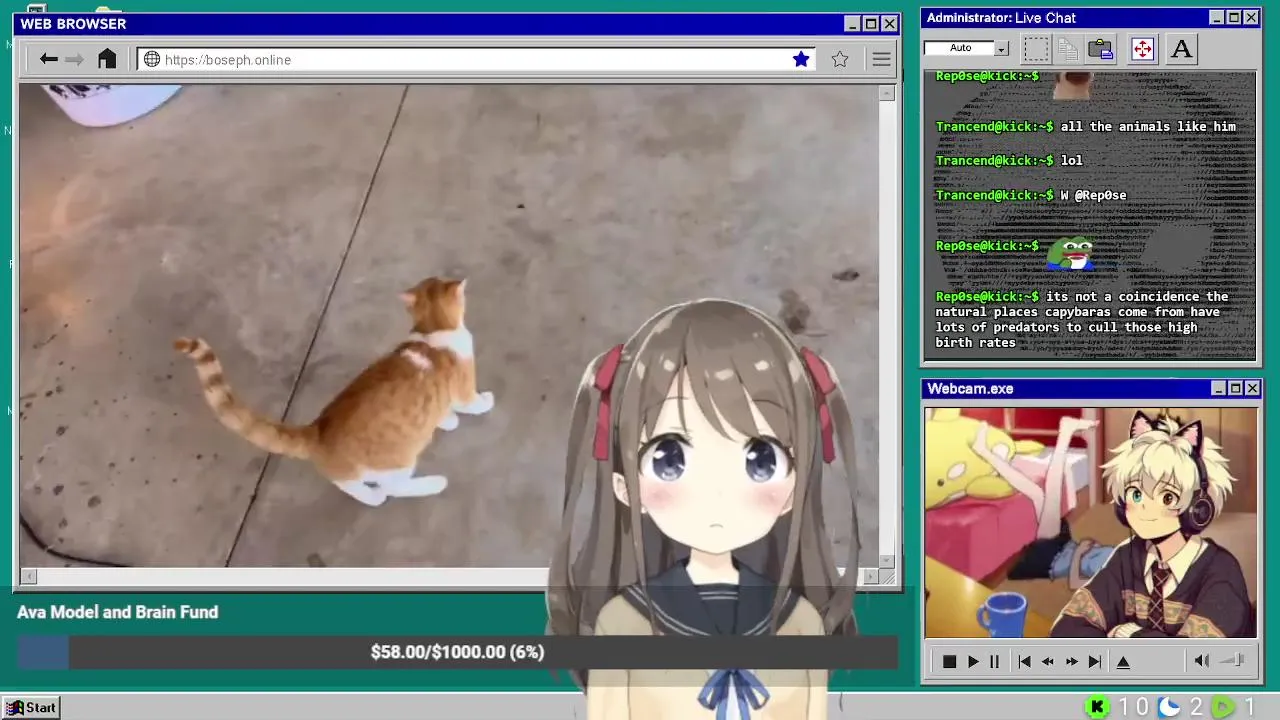This screenshot has width=1280, height=720.
Task: Click the copy pages icon in Live Chat
Action: tap(1068, 48)
